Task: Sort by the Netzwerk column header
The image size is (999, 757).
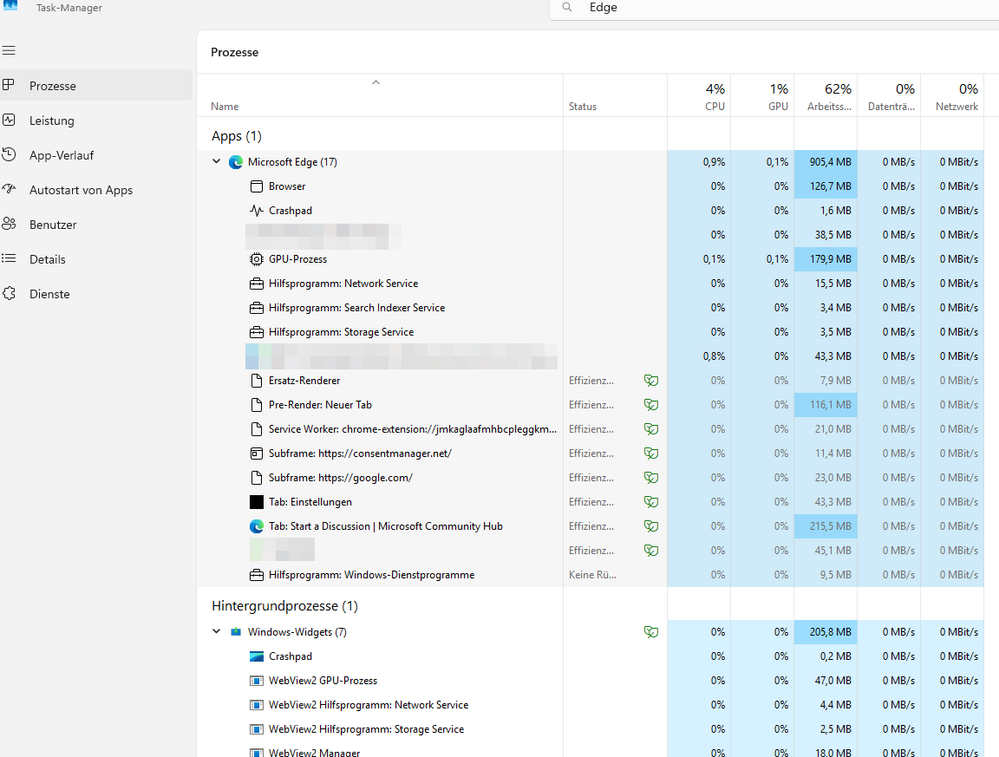Action: (952, 96)
